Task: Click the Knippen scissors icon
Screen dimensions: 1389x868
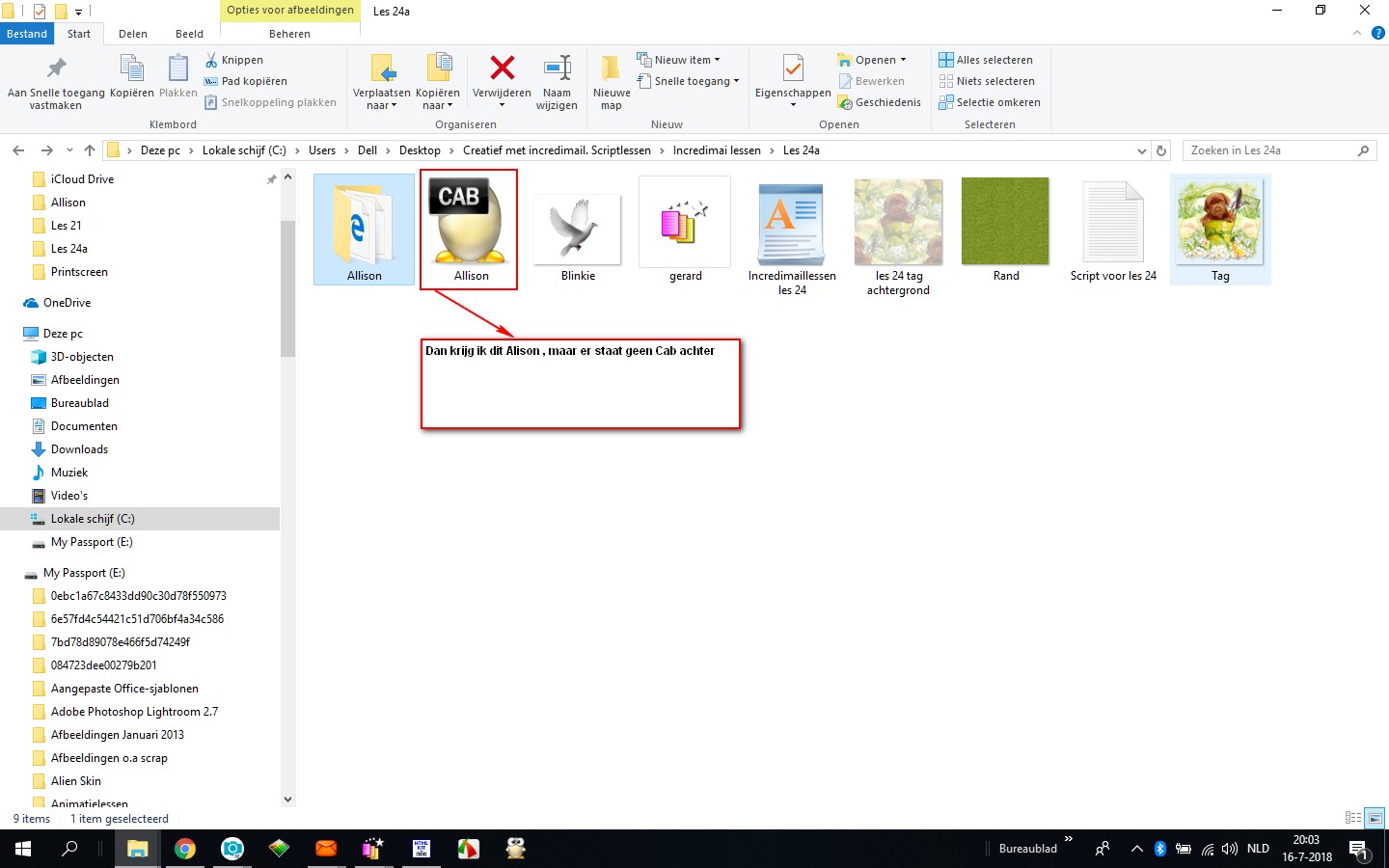Action: pos(211,60)
